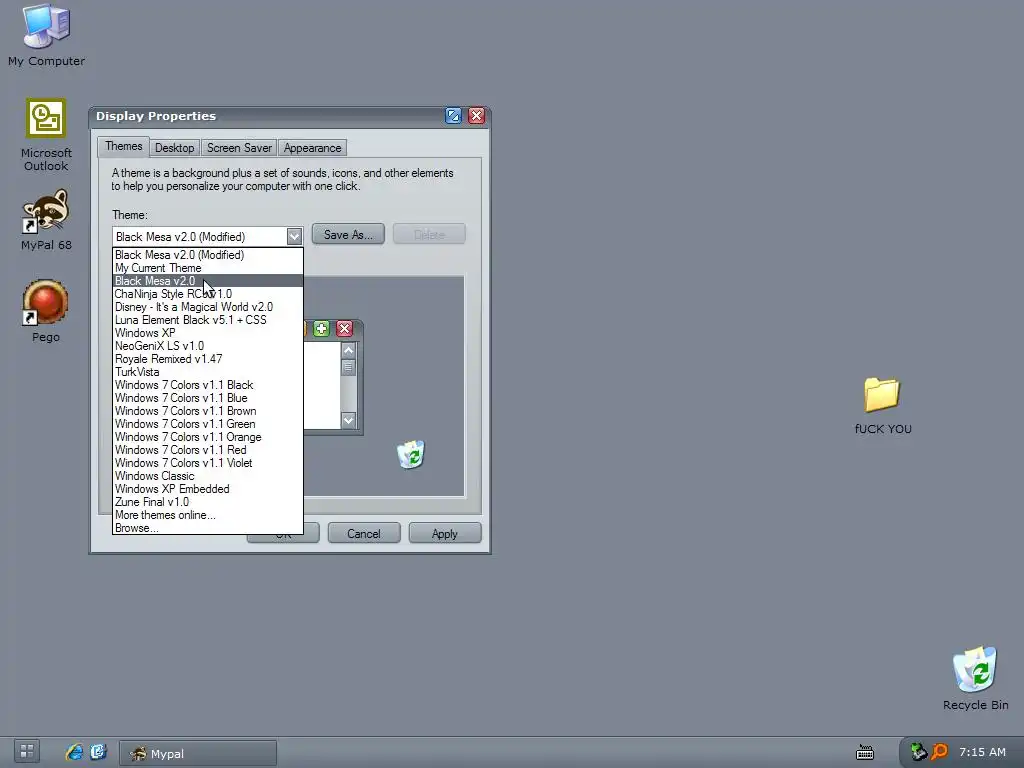Click the red X button in theme preview
This screenshot has width=1024, height=768.
(345, 328)
